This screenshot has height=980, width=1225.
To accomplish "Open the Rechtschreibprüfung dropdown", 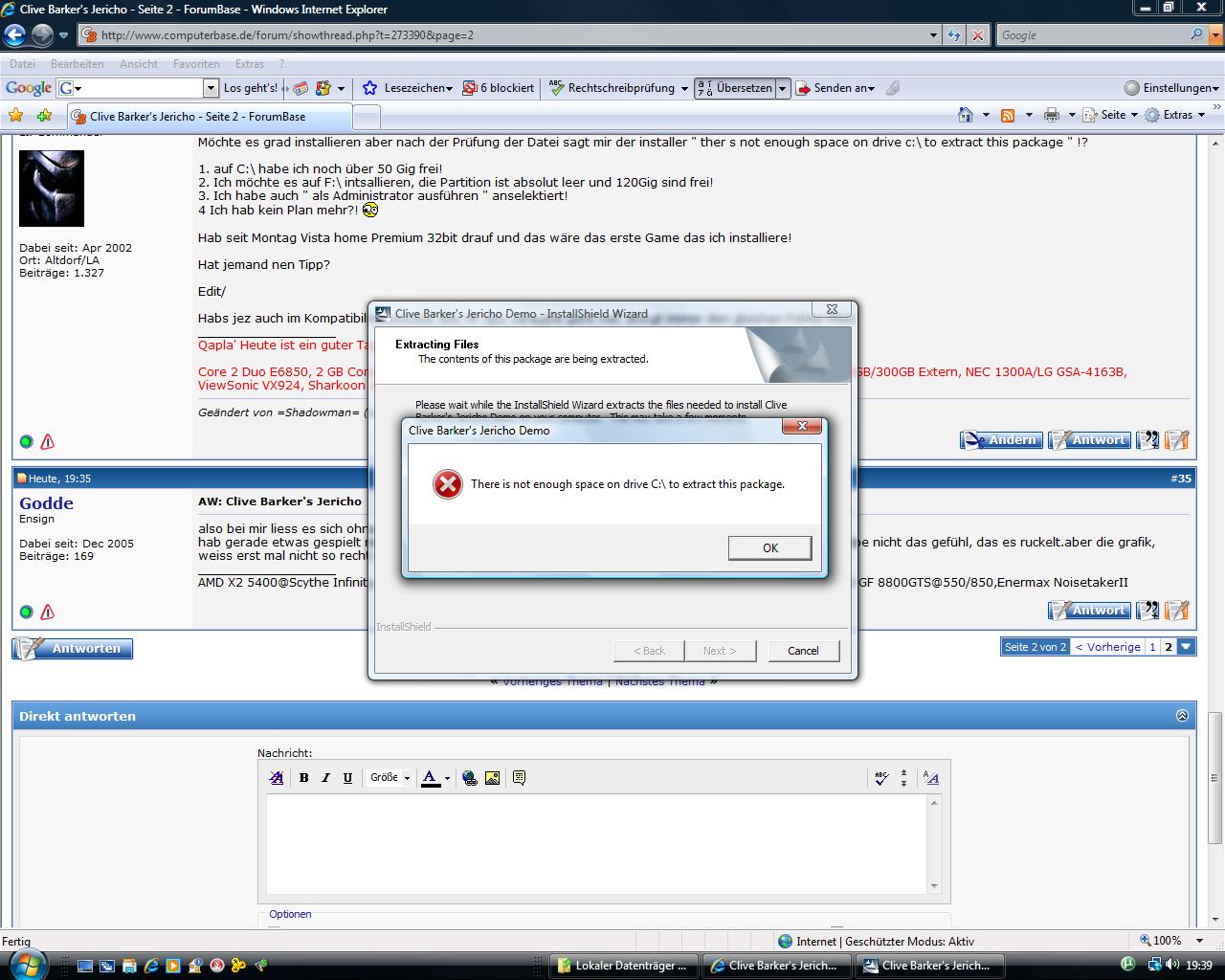I will 684,88.
